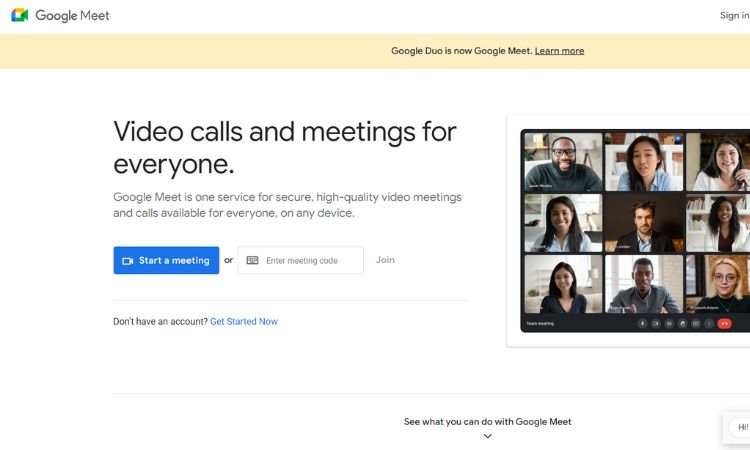Screen dimensions: 750x450
Task: Click the camera icon in the preview toolbar
Action: pyautogui.click(x=656, y=324)
